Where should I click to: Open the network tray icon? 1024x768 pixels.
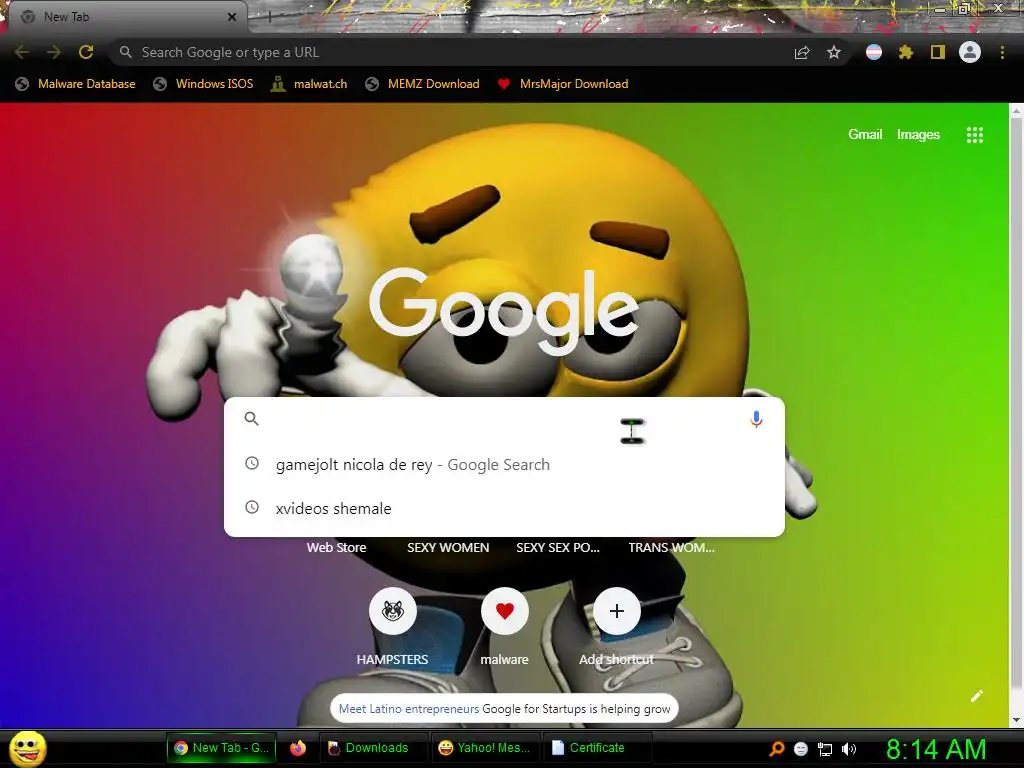coord(825,749)
